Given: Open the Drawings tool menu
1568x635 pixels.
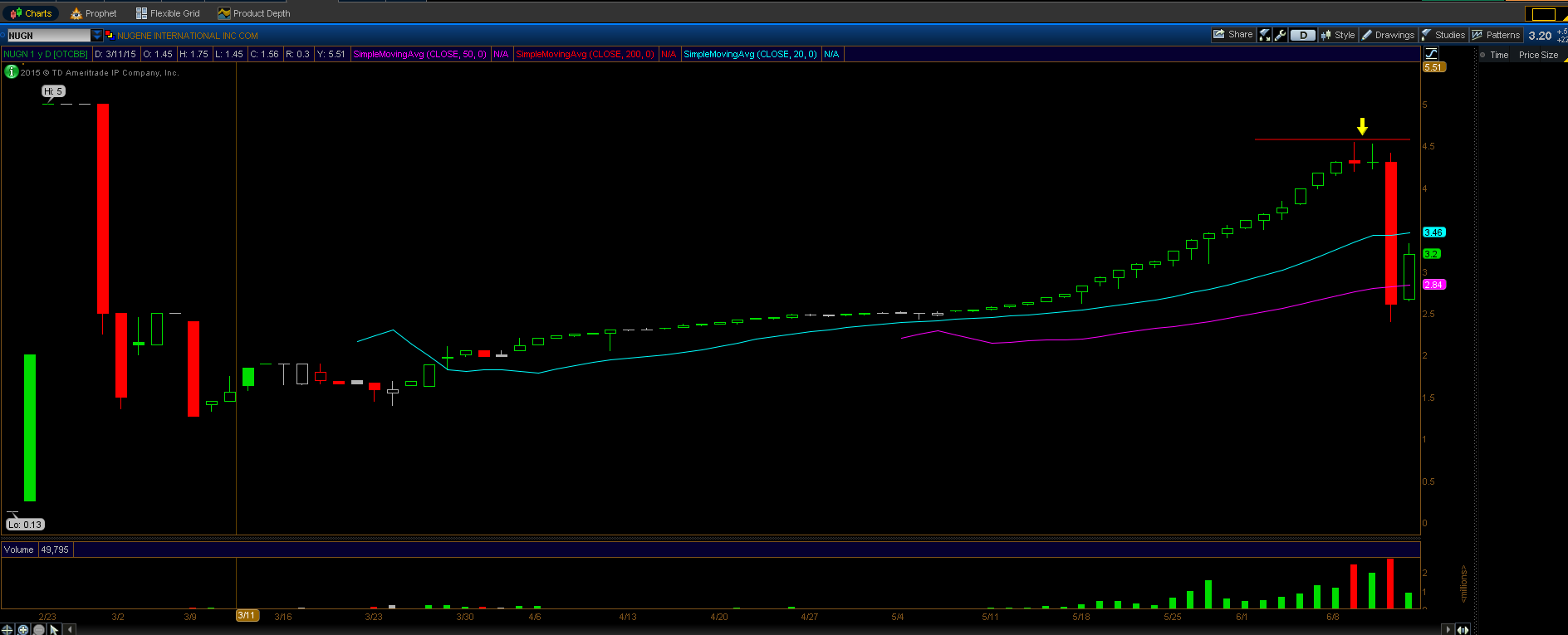Looking at the screenshot, I should click(x=1388, y=35).
